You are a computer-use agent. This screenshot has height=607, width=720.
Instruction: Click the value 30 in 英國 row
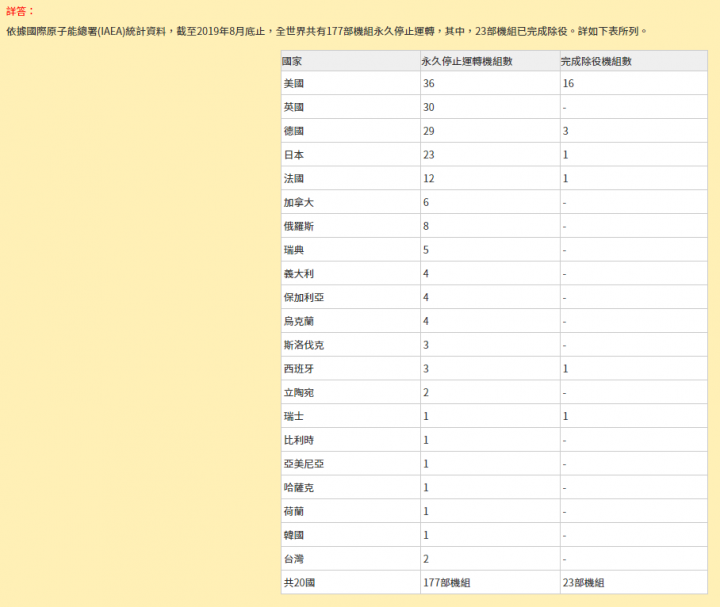[429, 107]
